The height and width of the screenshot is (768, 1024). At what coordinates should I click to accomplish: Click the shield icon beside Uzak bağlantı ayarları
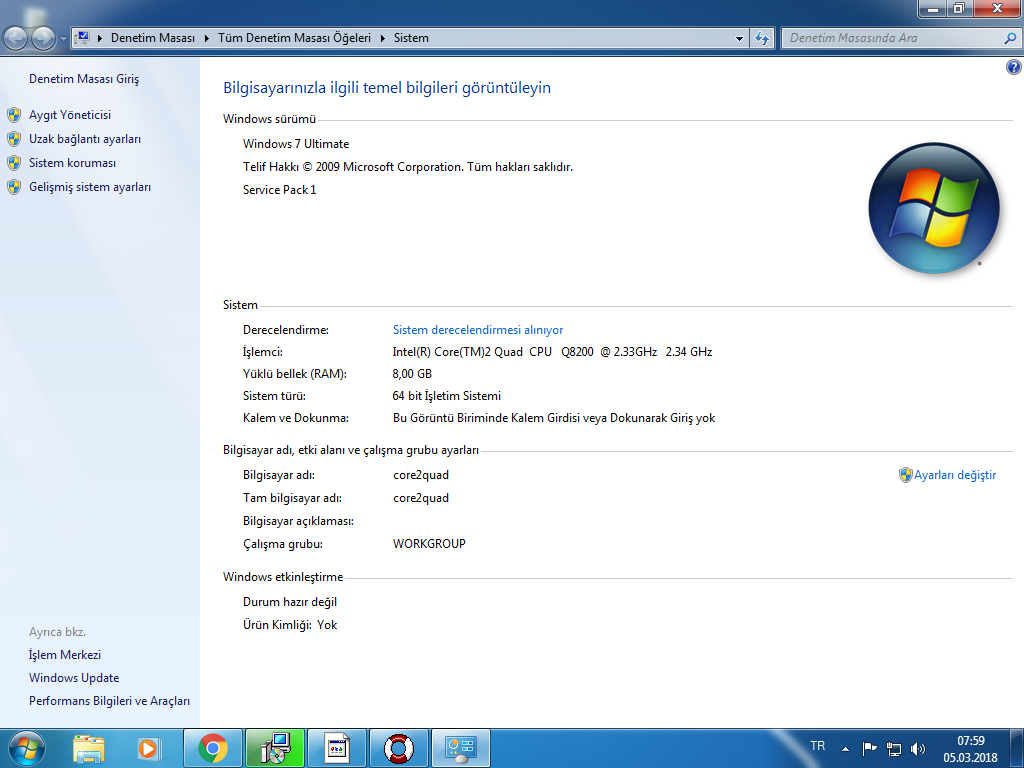point(14,139)
